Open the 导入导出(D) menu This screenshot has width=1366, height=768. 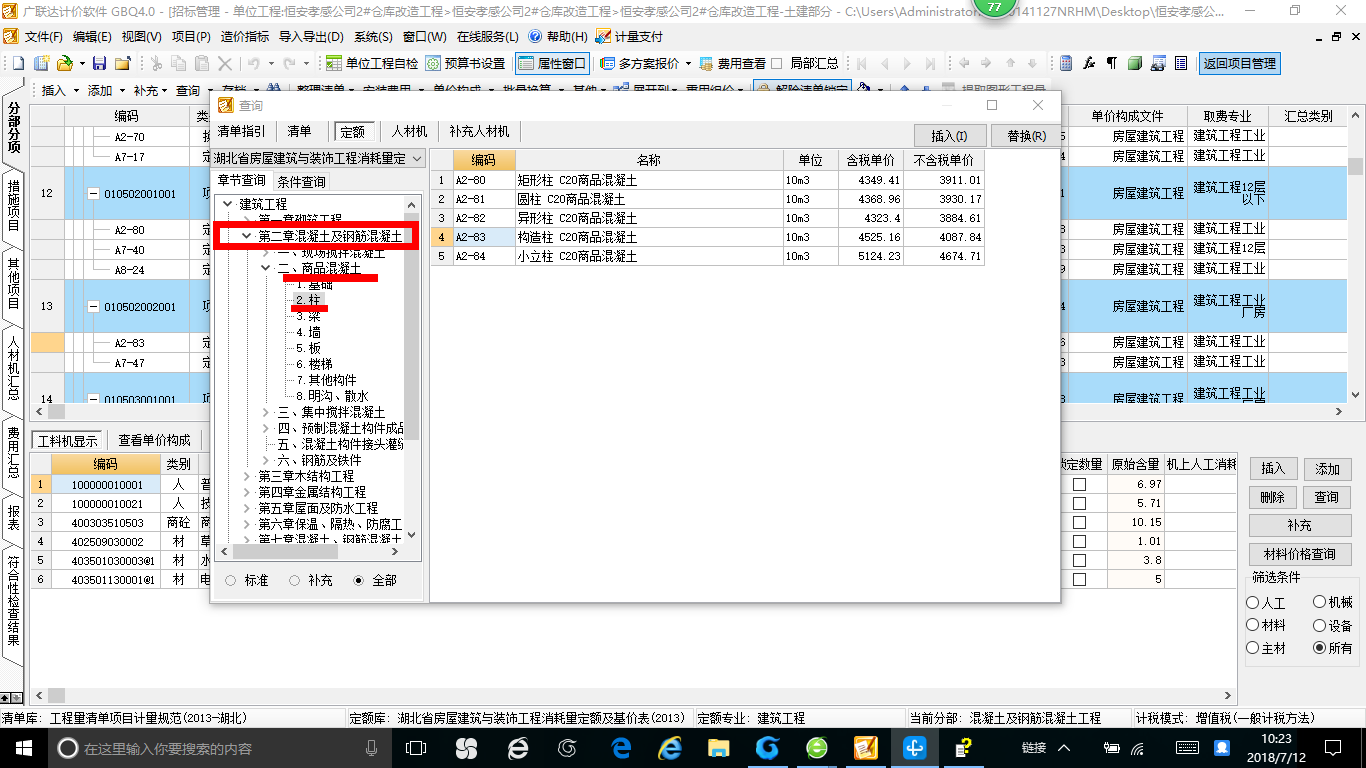coord(311,36)
